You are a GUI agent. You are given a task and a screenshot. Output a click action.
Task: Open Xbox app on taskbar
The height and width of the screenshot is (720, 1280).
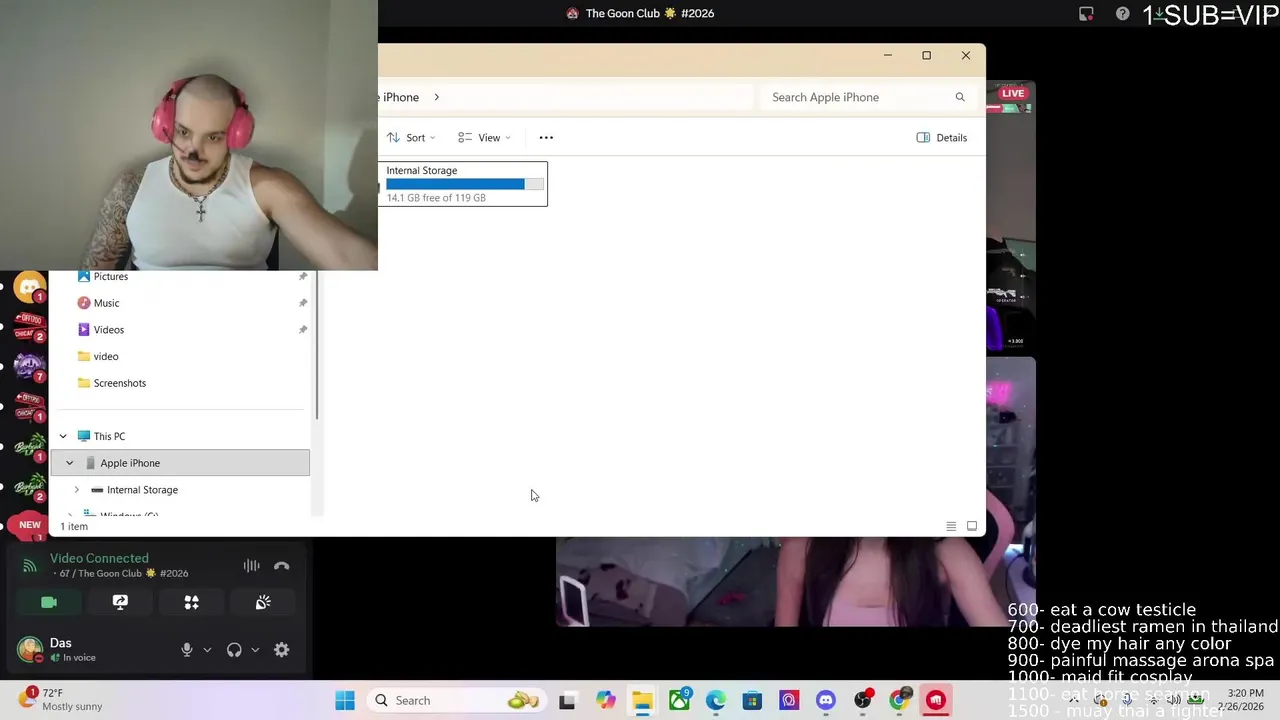click(679, 700)
